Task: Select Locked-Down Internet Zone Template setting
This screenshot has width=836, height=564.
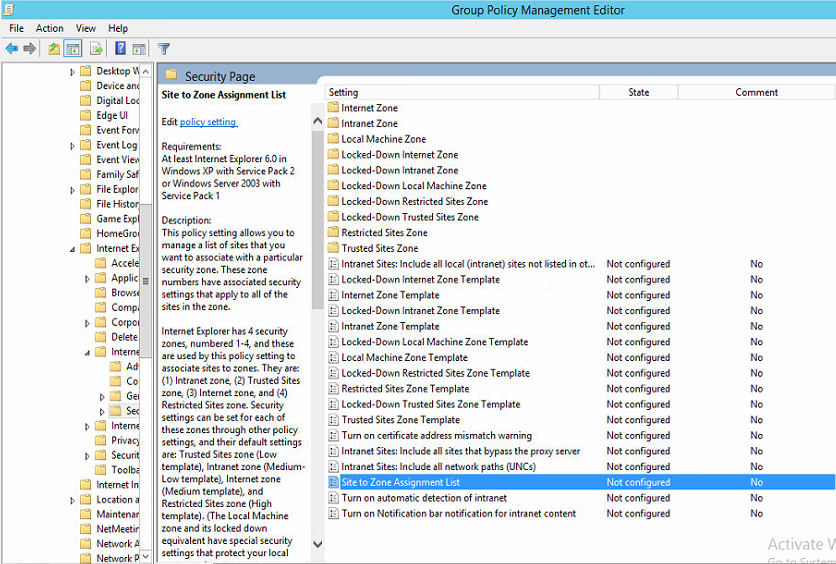Action: (420, 279)
